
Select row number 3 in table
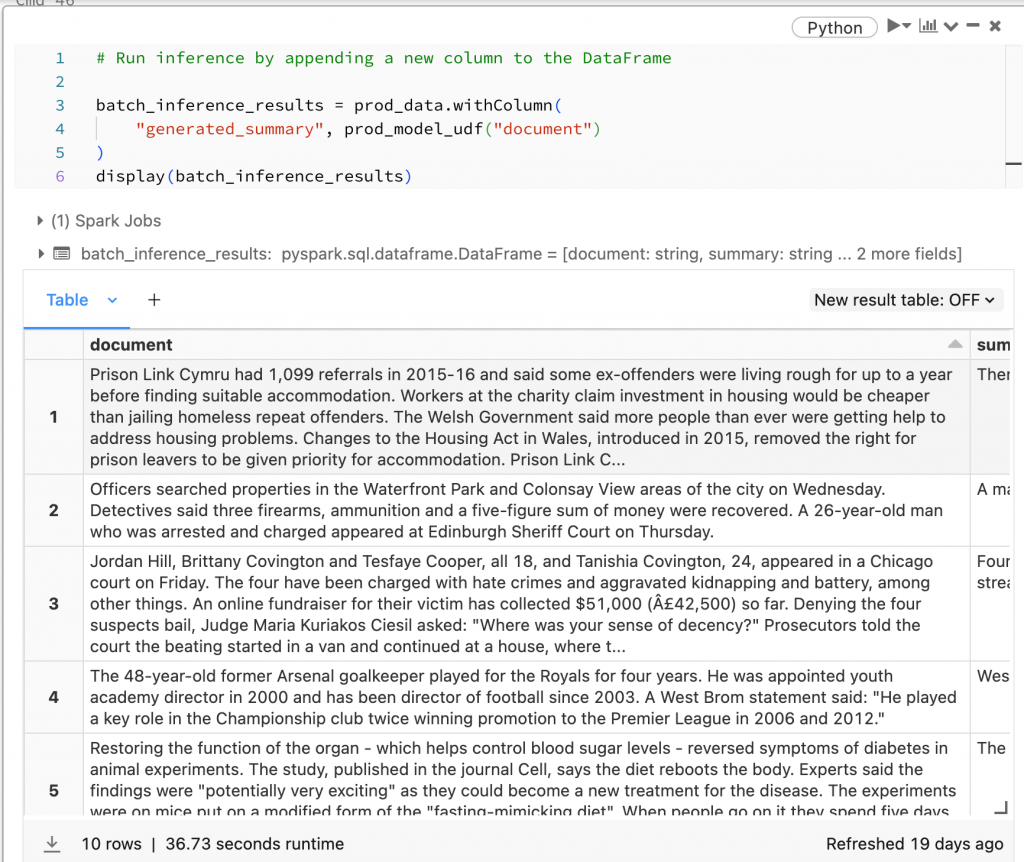point(54,603)
